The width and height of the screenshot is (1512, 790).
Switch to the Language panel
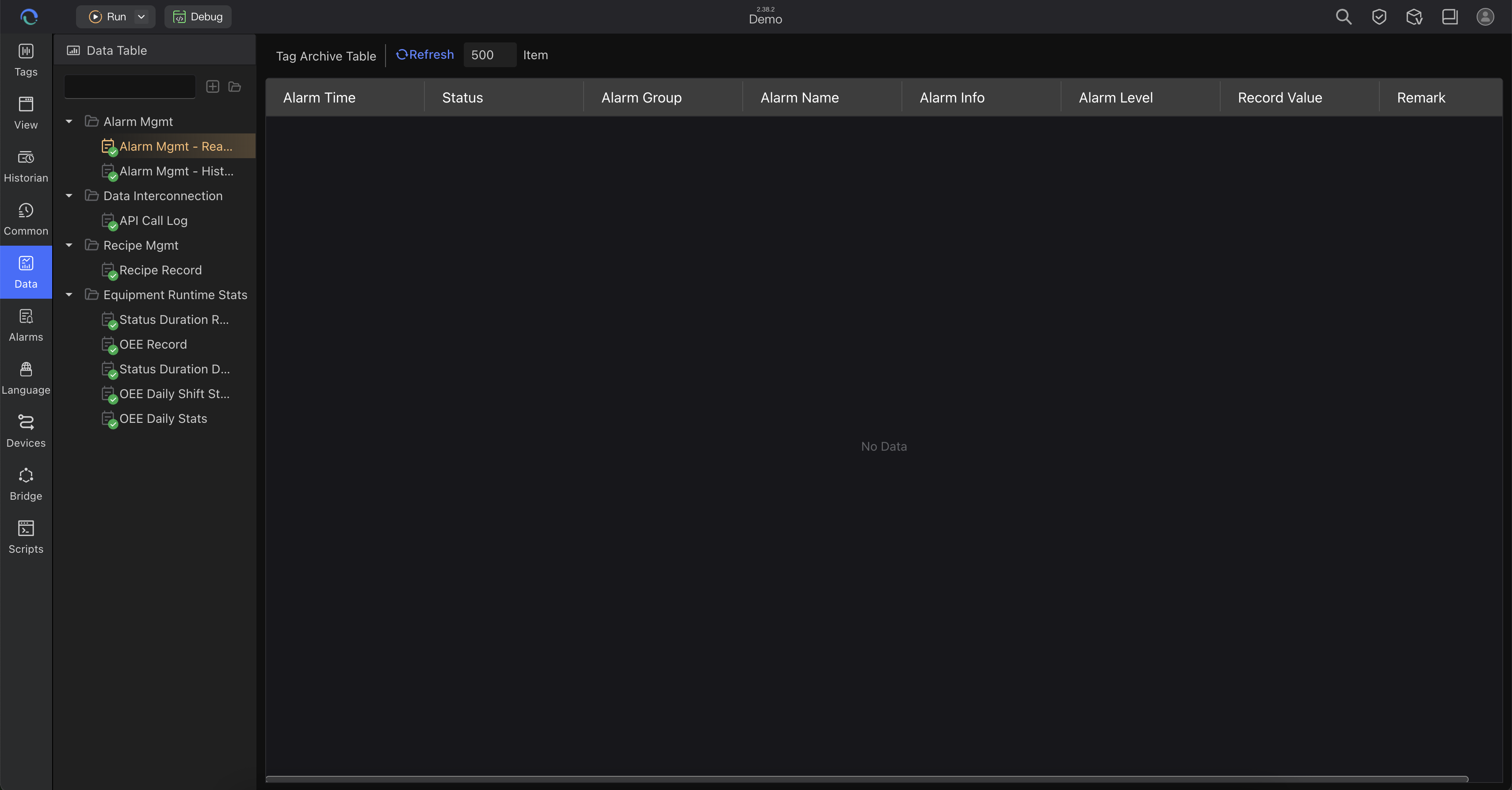click(26, 377)
